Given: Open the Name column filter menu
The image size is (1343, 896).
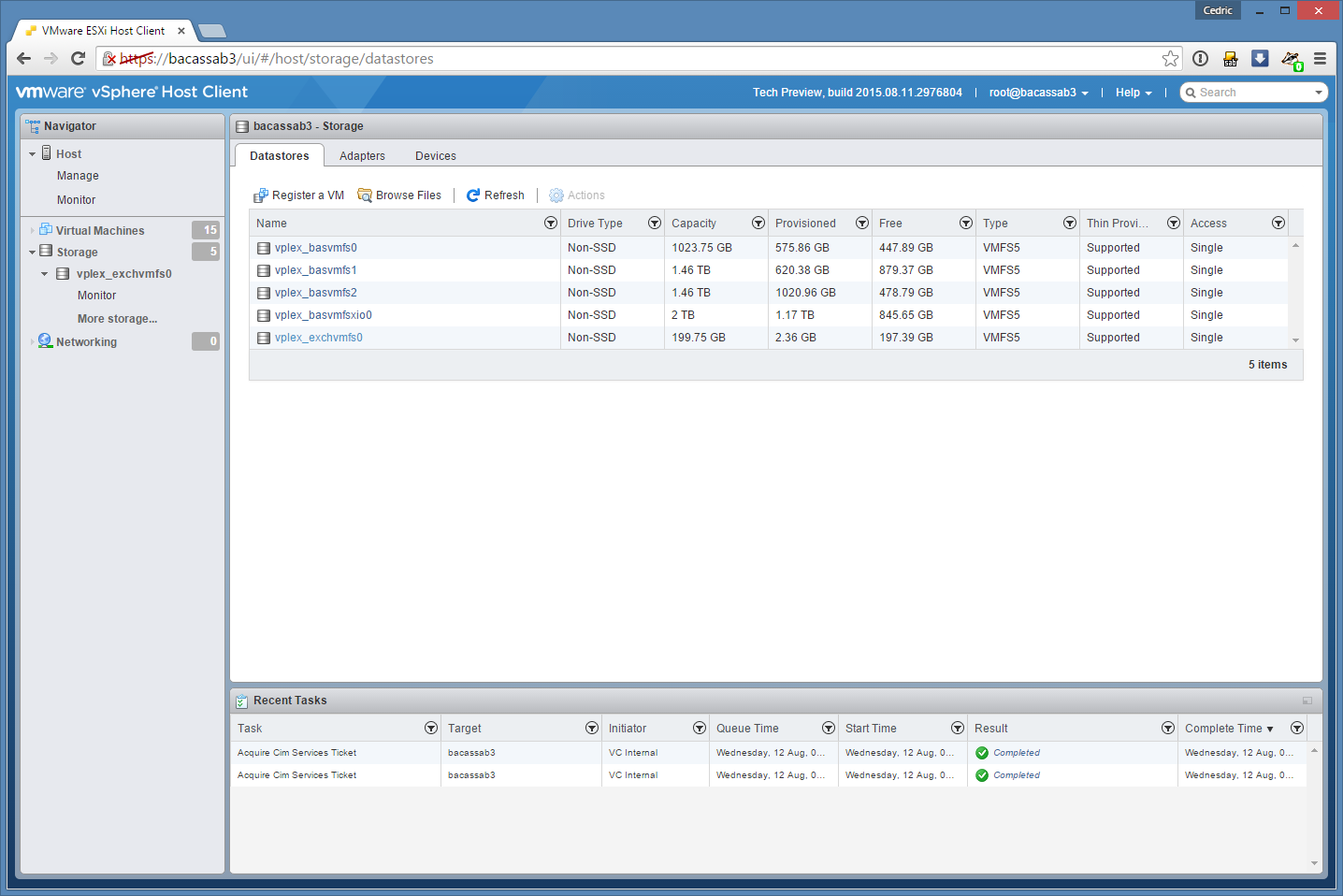Looking at the screenshot, I should coord(551,224).
